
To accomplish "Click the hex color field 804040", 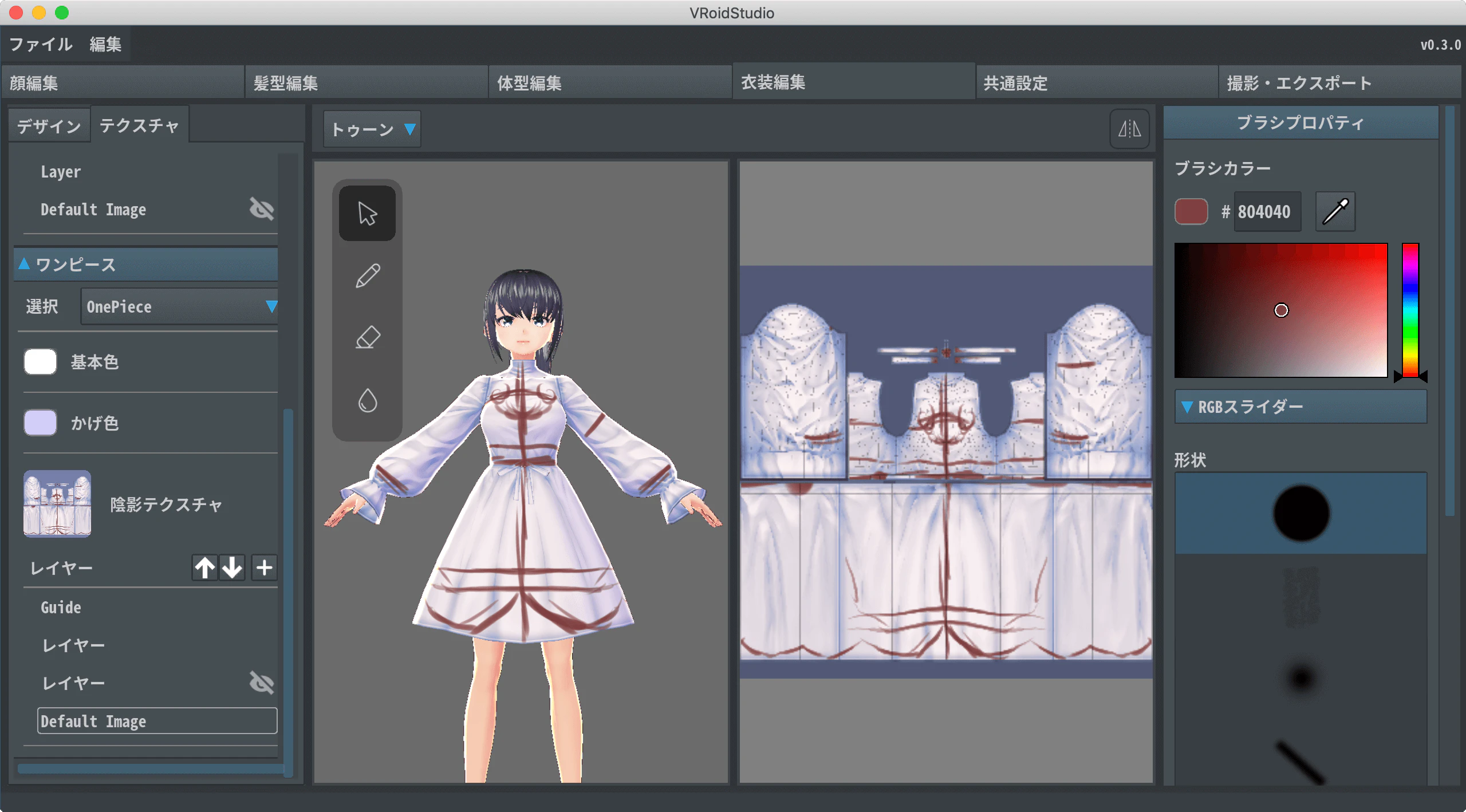I will (1267, 211).
